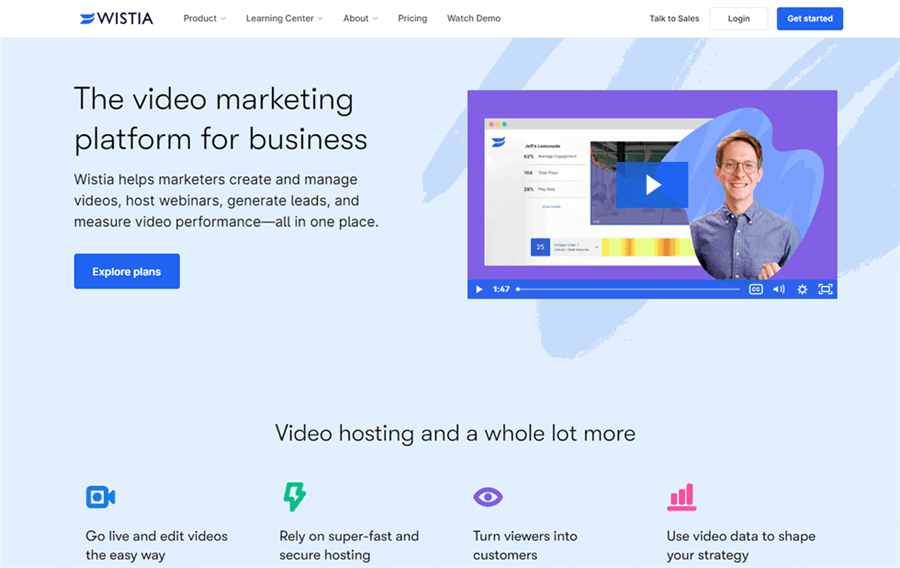This screenshot has height=568, width=900.
Task: Click the 1:47 video duration label
Action: click(x=501, y=289)
